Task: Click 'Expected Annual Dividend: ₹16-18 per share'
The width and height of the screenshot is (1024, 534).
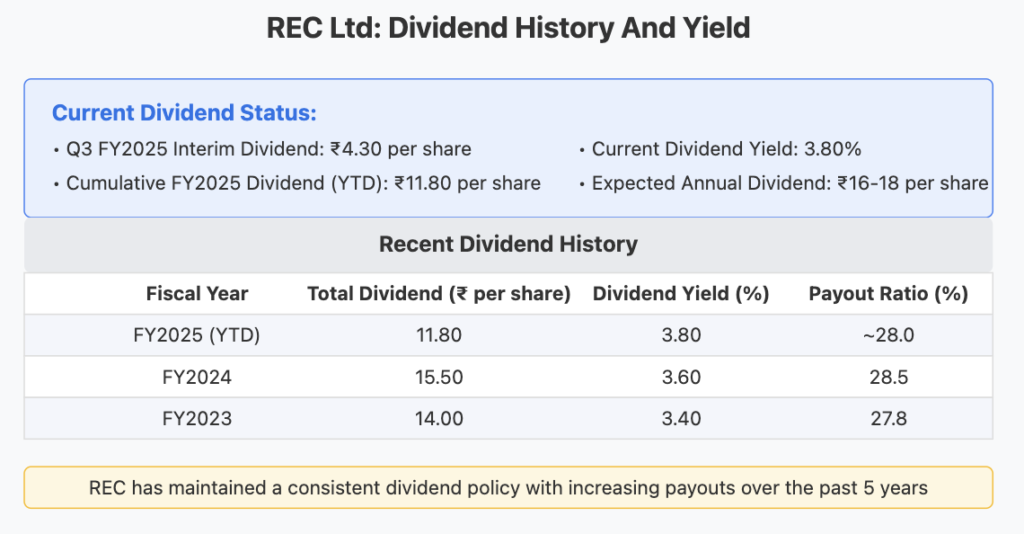Action: click(790, 183)
